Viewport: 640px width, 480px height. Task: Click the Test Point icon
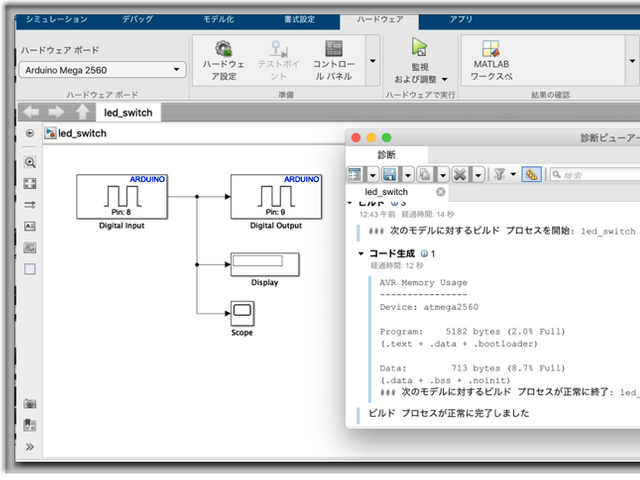pos(278,49)
